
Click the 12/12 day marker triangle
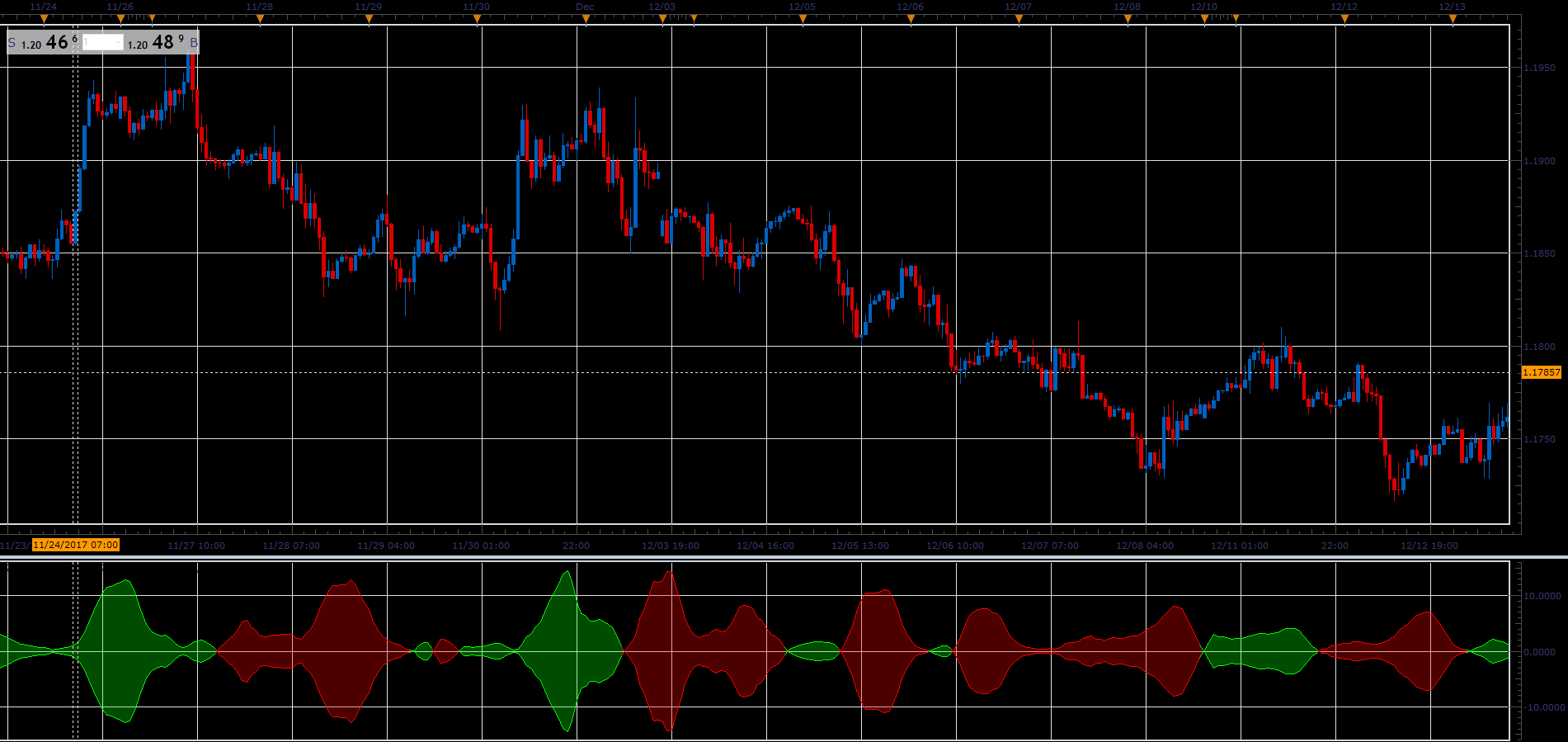1344,18
